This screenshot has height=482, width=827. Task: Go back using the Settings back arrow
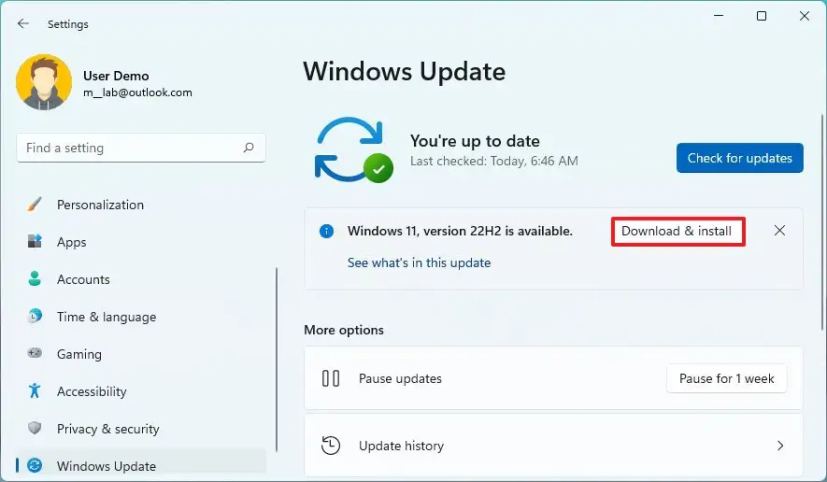coord(23,24)
